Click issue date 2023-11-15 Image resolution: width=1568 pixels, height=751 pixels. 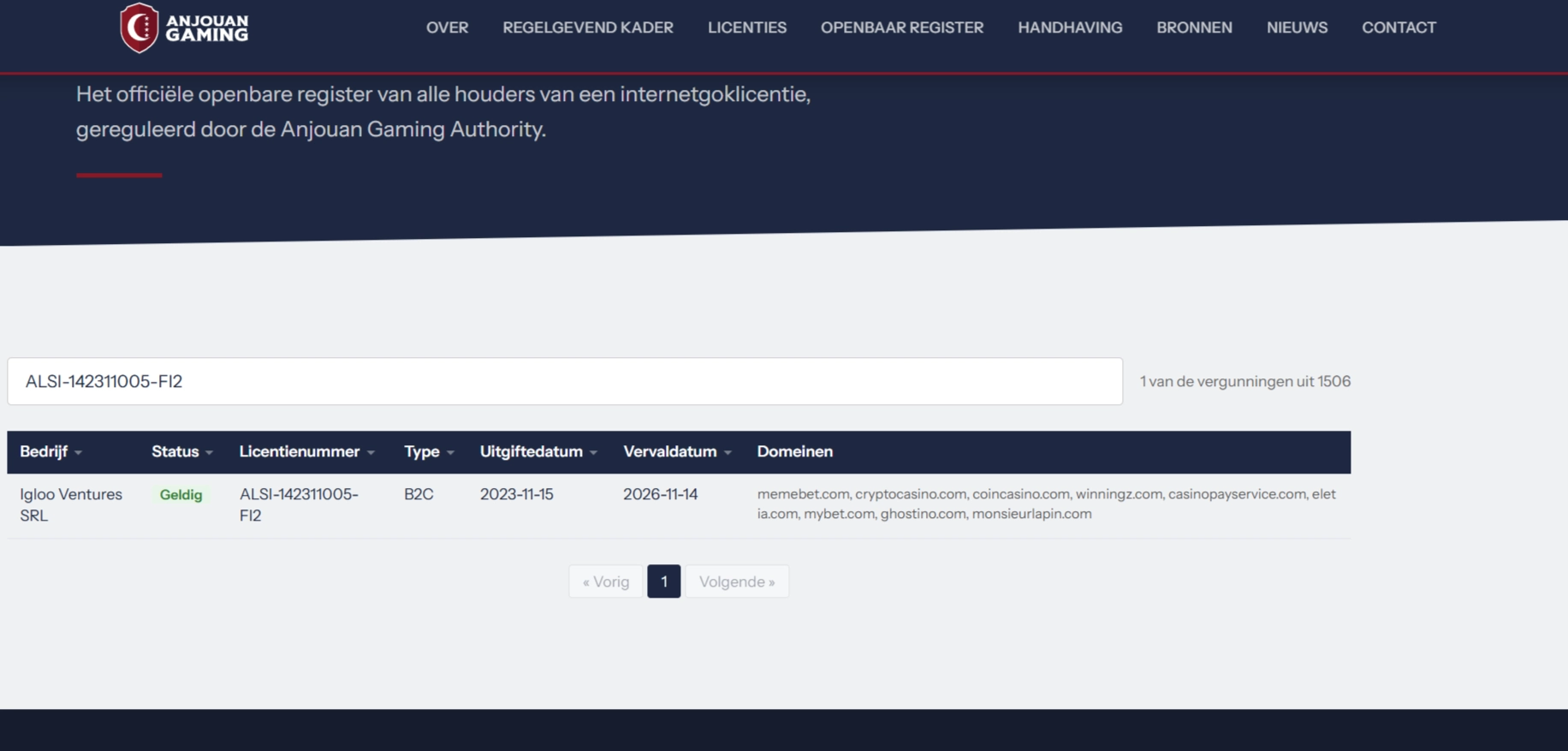point(516,494)
